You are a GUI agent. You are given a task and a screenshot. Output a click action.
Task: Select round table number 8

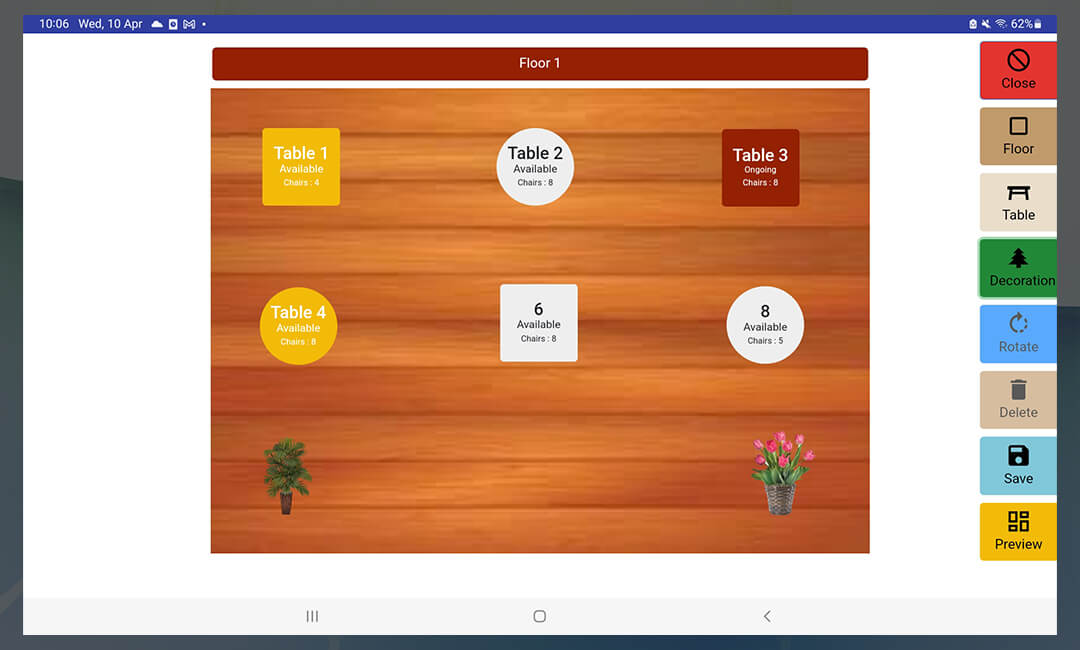point(765,325)
